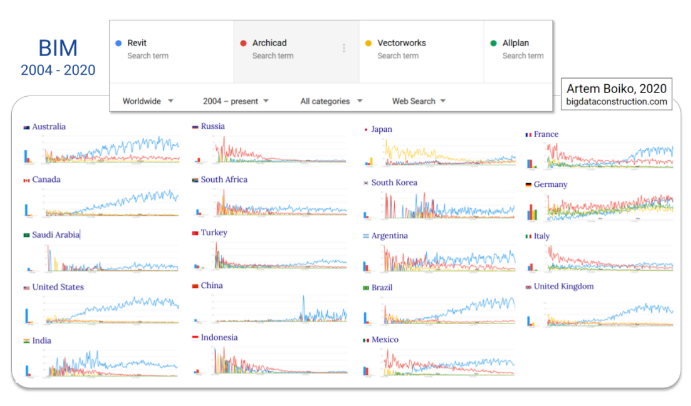Click the red Archicad color dot

coord(243,43)
